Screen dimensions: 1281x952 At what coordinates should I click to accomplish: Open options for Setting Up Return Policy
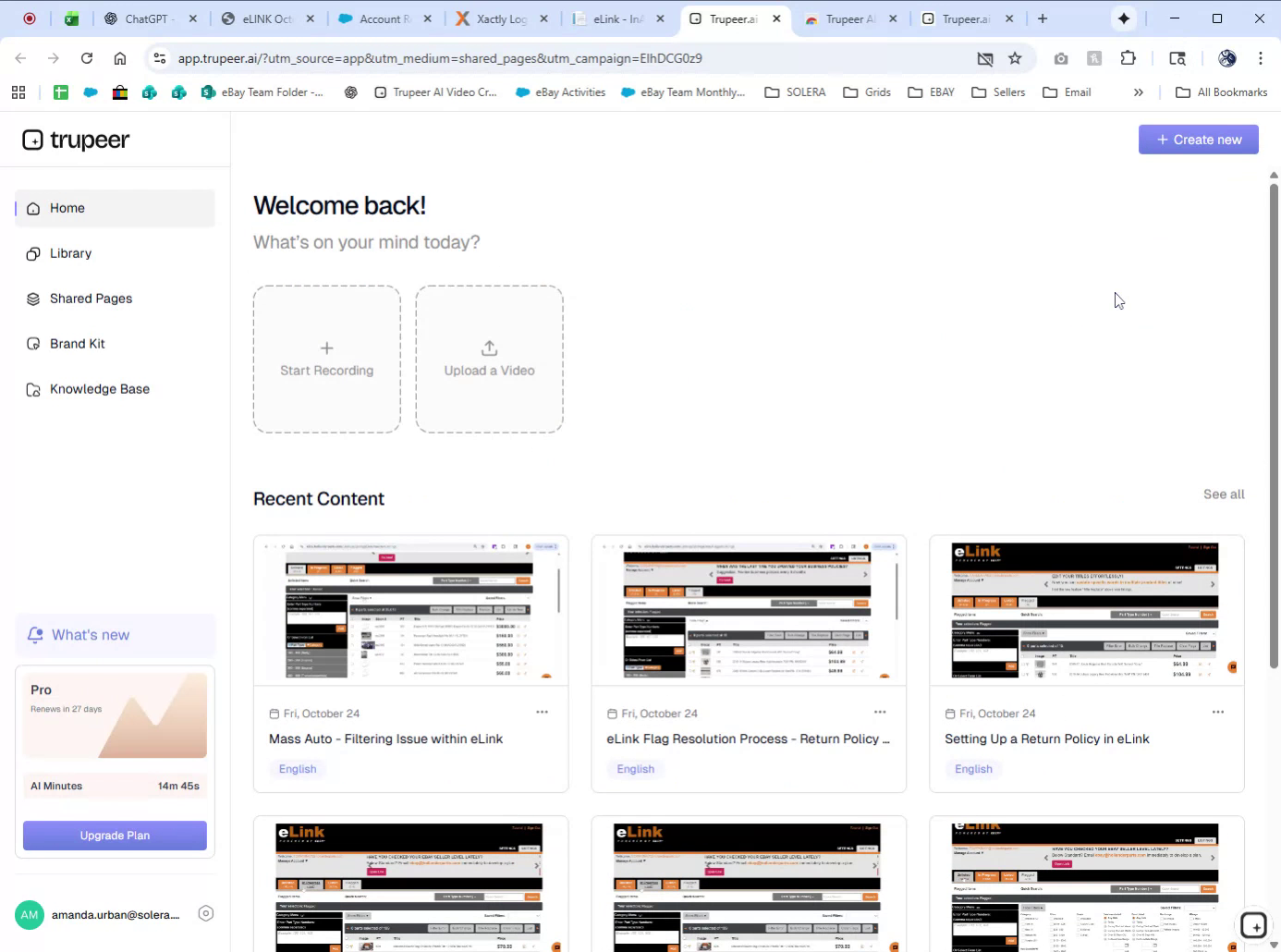[x=1218, y=712]
